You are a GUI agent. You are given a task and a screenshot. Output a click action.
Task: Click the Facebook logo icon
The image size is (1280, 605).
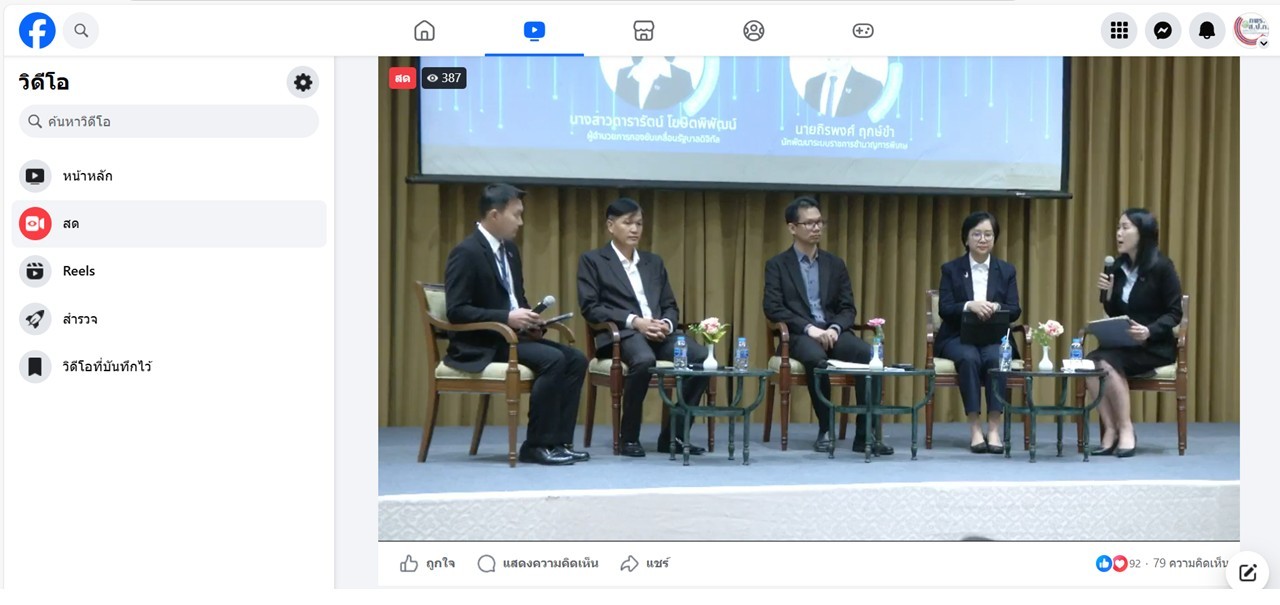point(37,31)
